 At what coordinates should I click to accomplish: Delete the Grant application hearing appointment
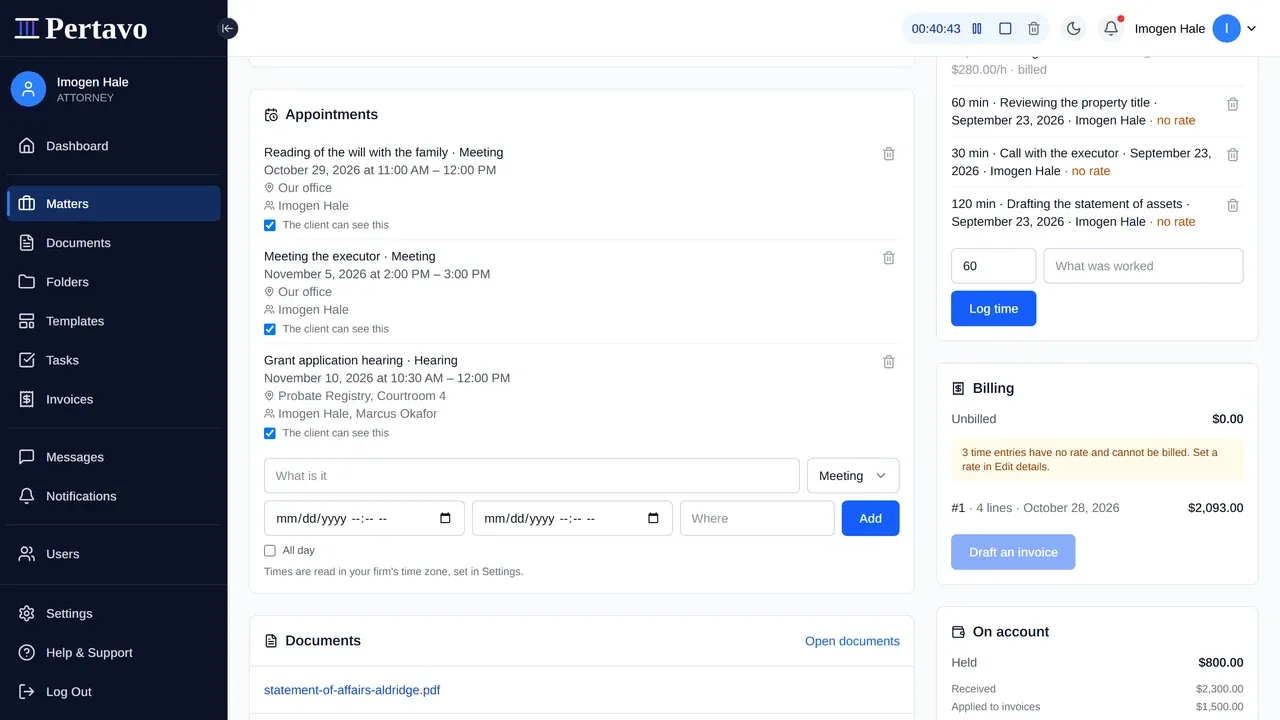click(889, 362)
